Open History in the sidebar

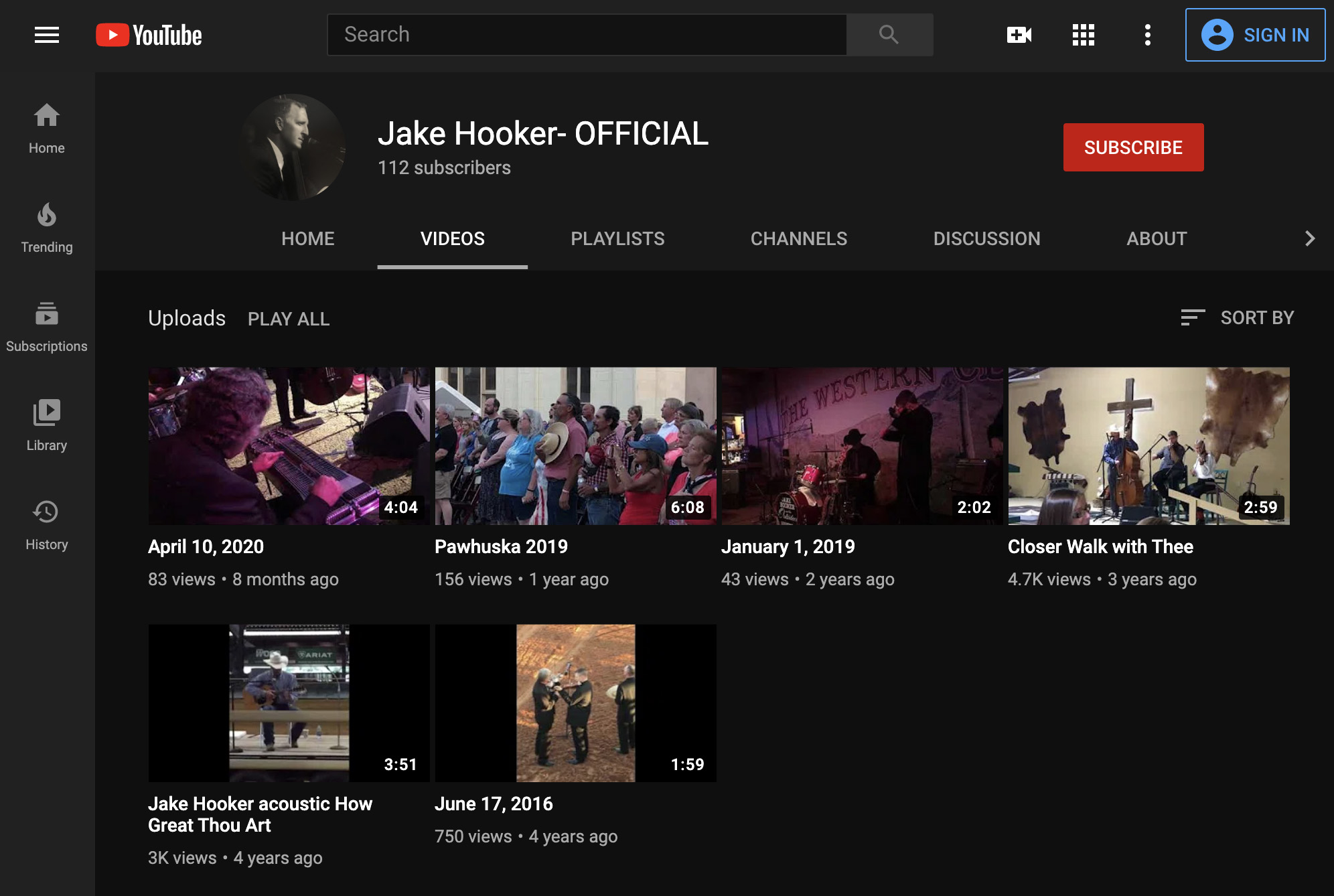47,525
